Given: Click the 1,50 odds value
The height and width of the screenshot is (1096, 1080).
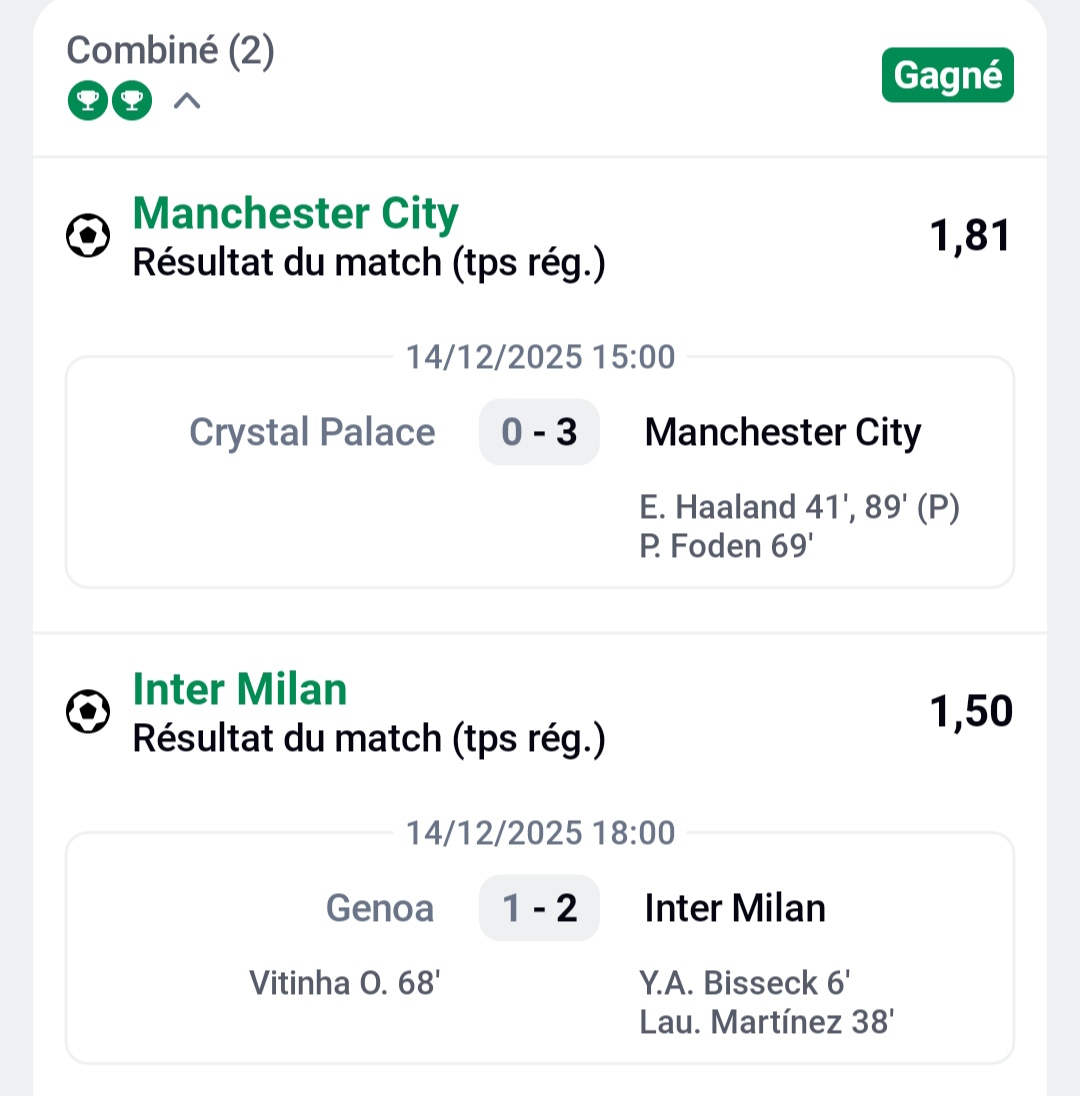Looking at the screenshot, I should [x=970, y=712].
